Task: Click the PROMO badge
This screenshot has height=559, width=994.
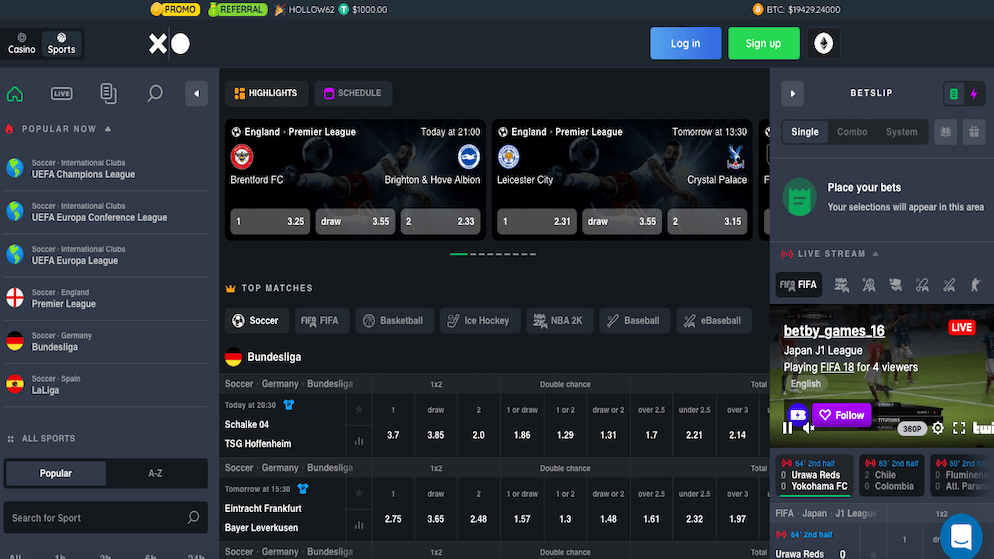Action: point(175,10)
